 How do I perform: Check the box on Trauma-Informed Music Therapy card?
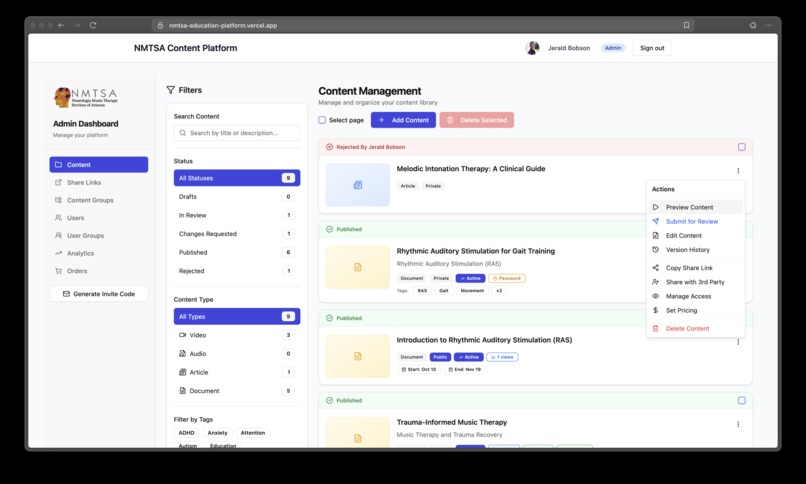(x=742, y=400)
